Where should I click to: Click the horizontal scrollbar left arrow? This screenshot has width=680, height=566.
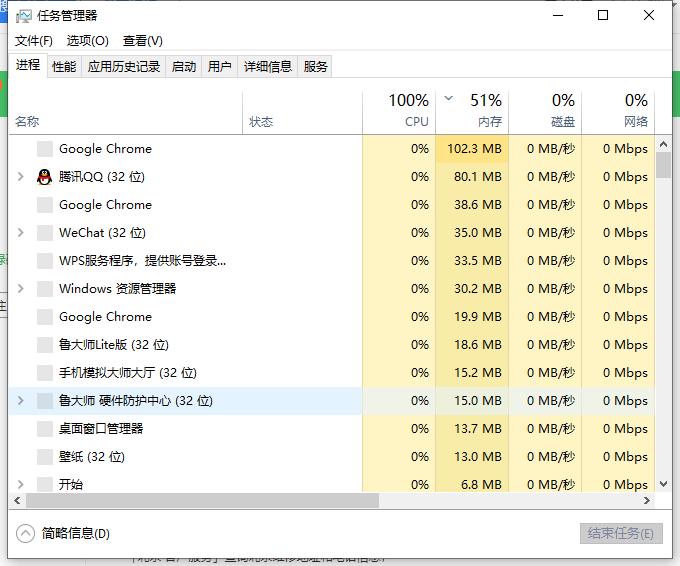tap(17, 500)
